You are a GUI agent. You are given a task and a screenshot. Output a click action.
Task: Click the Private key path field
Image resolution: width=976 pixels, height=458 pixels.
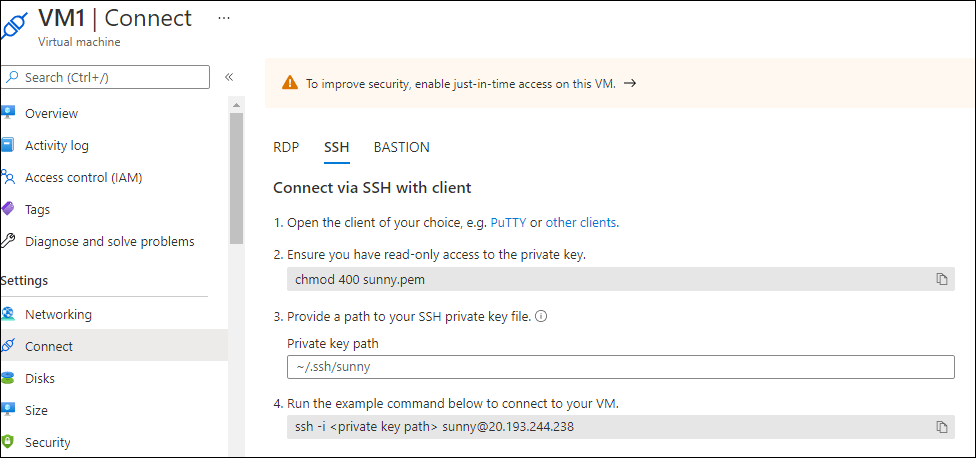pos(621,367)
